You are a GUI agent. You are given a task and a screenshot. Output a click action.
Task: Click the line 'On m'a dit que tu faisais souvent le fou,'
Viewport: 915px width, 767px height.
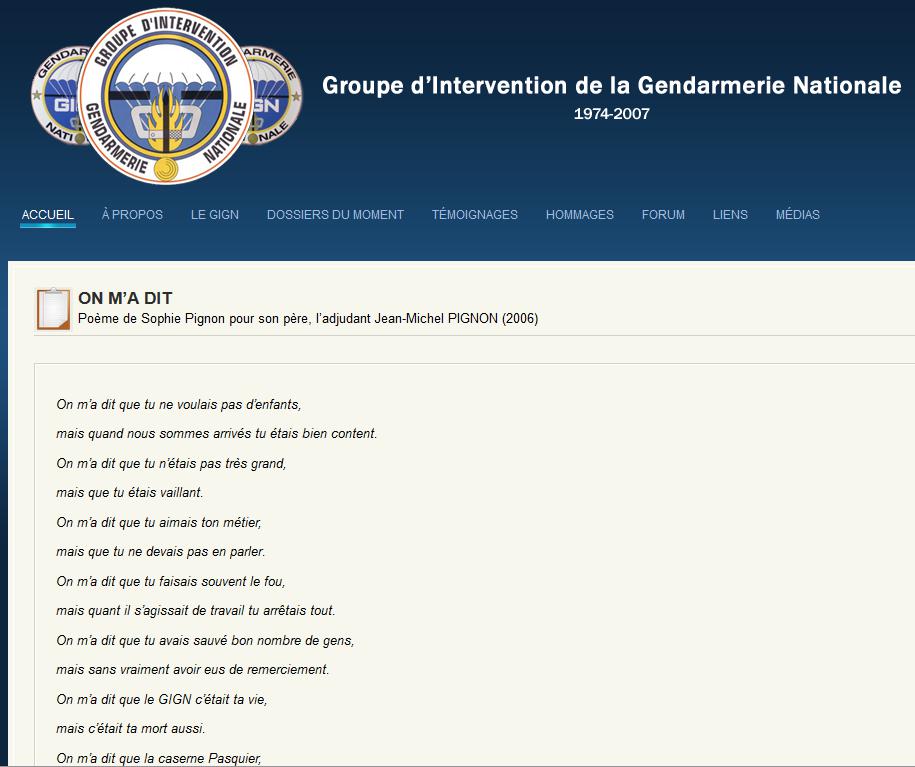pyautogui.click(x=170, y=581)
